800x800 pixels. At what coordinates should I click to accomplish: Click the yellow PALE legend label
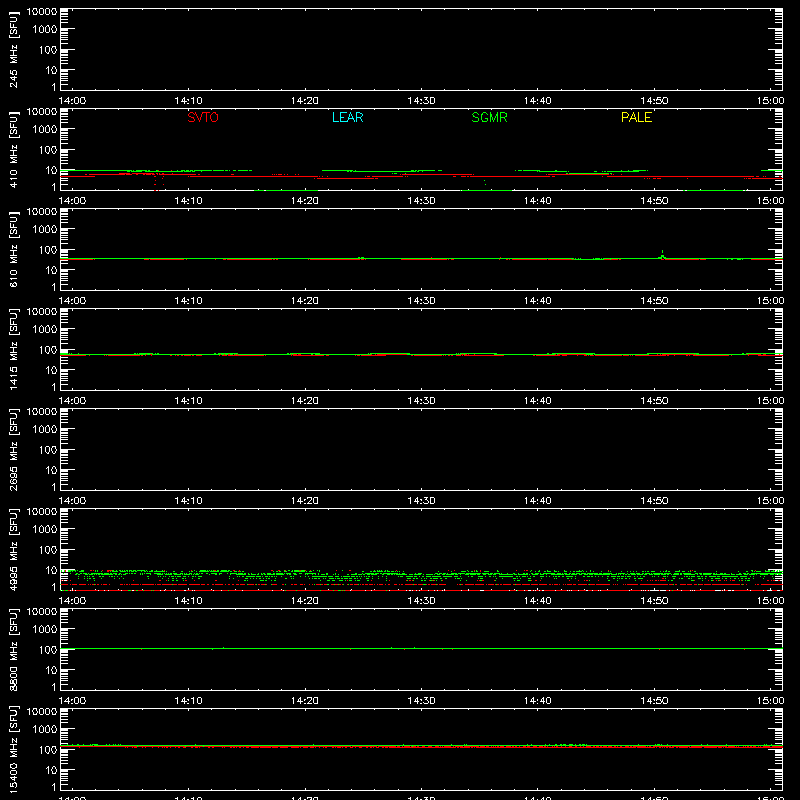point(636,117)
